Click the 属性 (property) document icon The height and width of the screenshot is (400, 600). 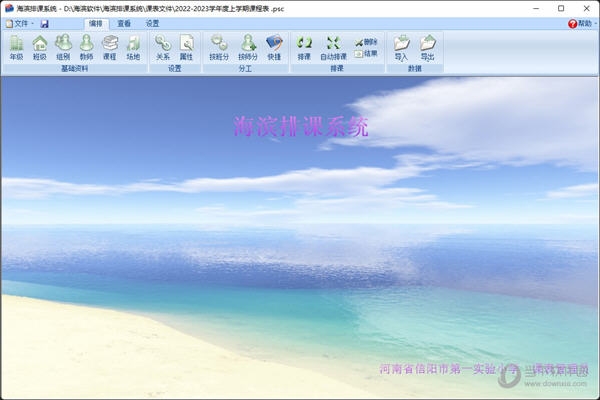click(x=186, y=47)
